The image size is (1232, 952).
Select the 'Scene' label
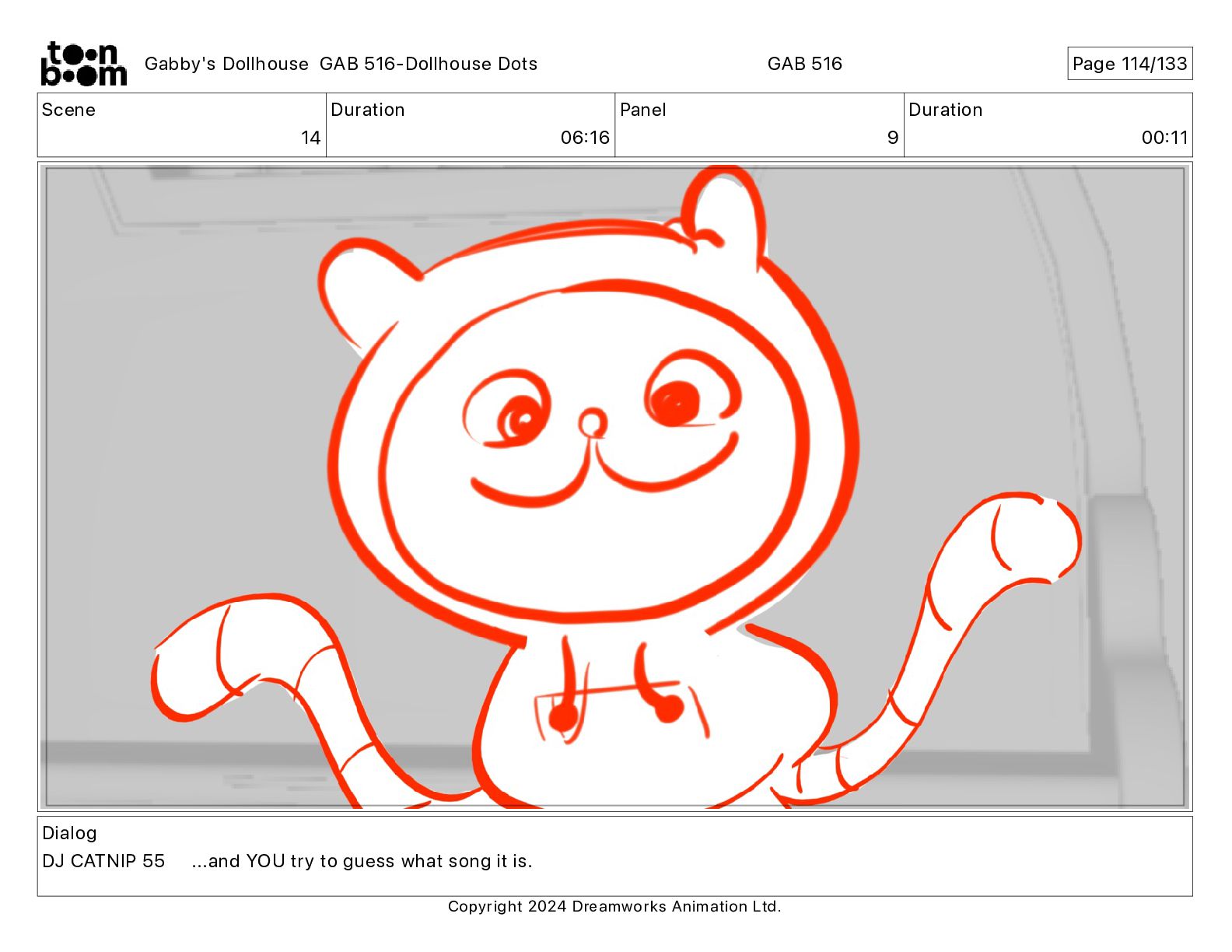click(68, 110)
